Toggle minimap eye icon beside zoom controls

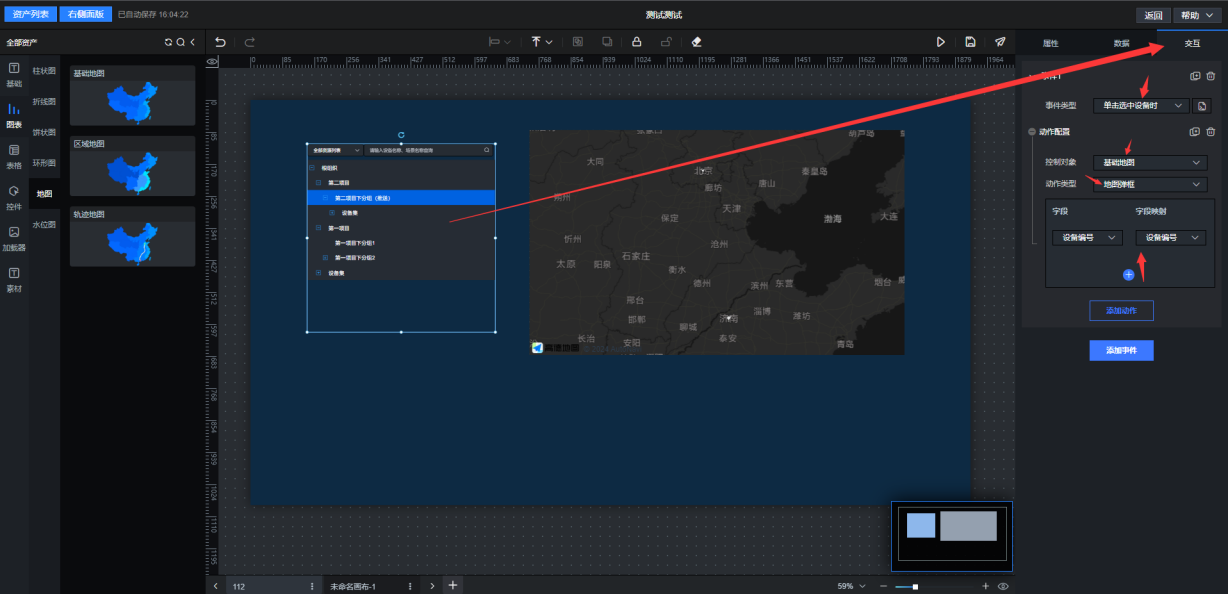pos(1003,586)
